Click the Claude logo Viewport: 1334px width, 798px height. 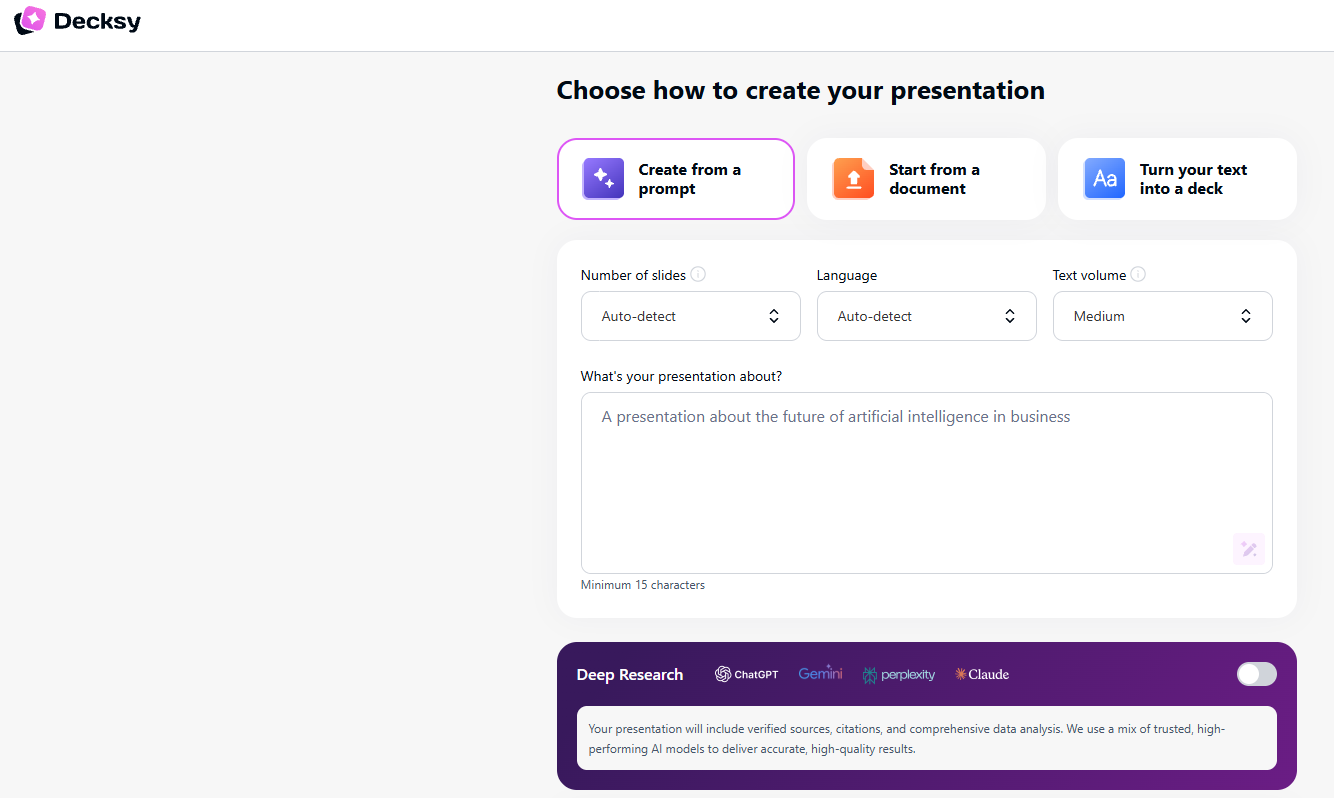[982, 674]
